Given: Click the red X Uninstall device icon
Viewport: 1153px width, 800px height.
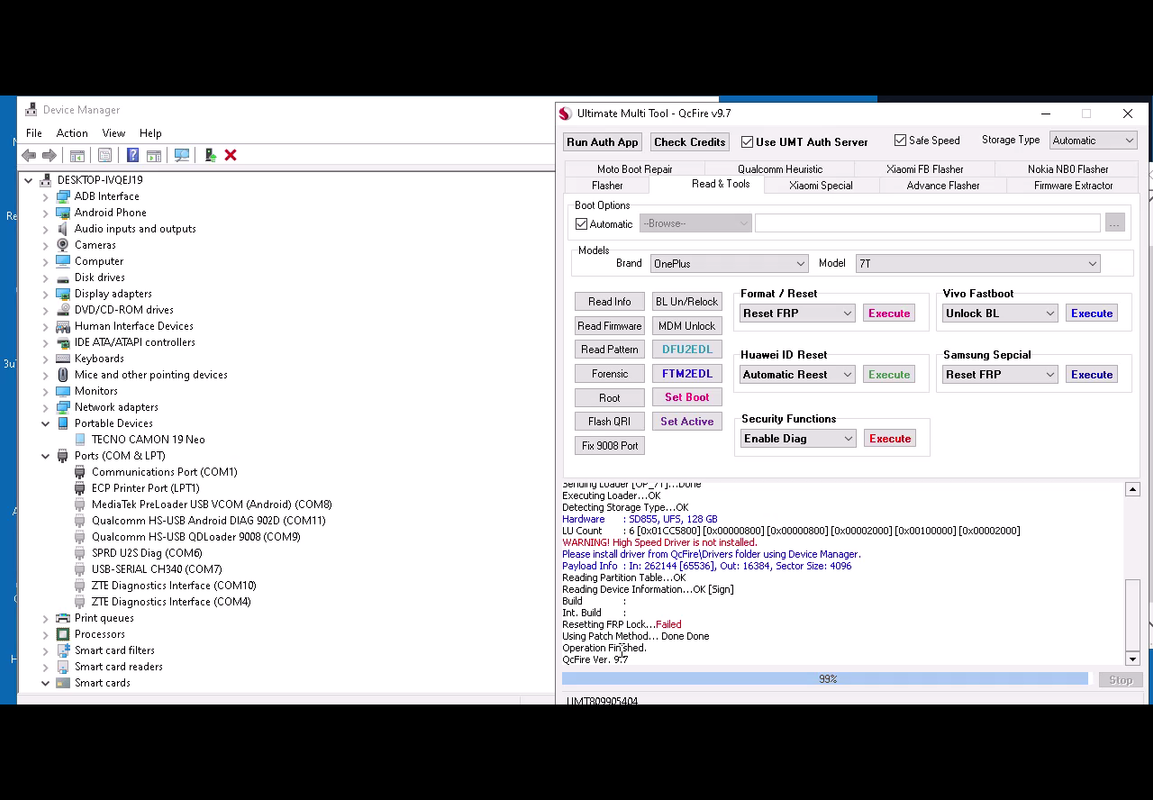Looking at the screenshot, I should [x=231, y=155].
